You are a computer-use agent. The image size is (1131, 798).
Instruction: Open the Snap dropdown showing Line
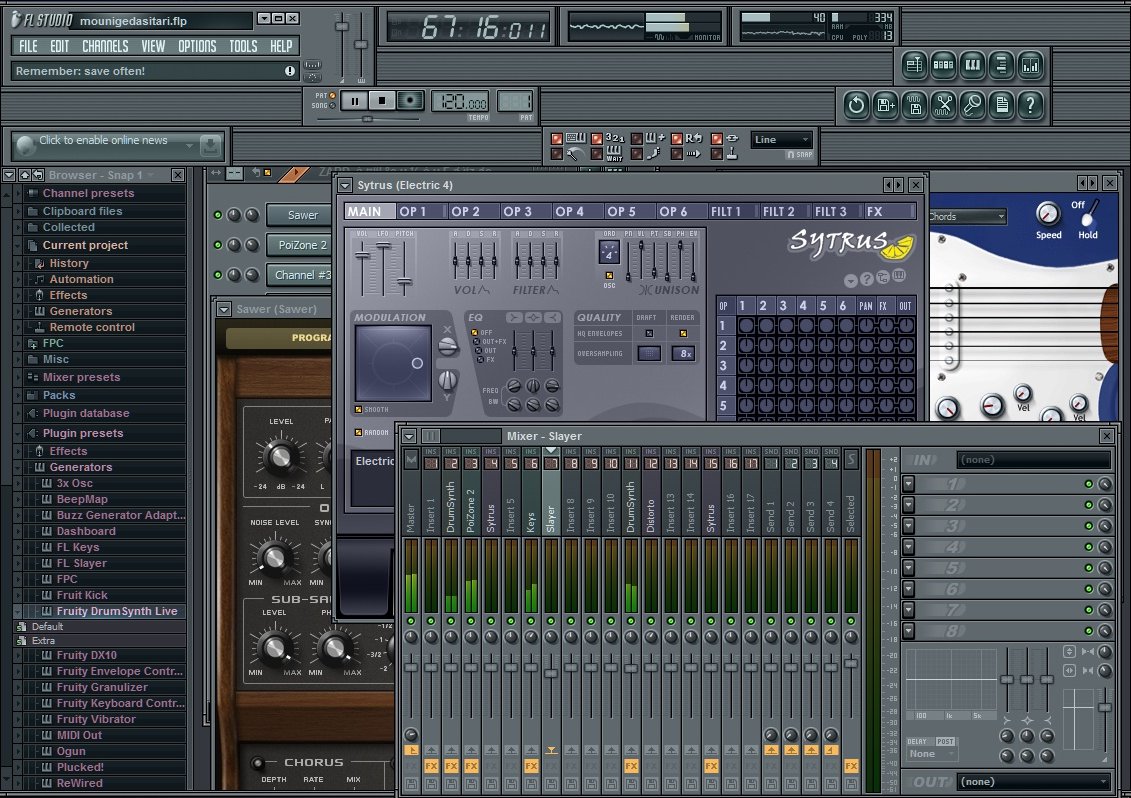782,140
